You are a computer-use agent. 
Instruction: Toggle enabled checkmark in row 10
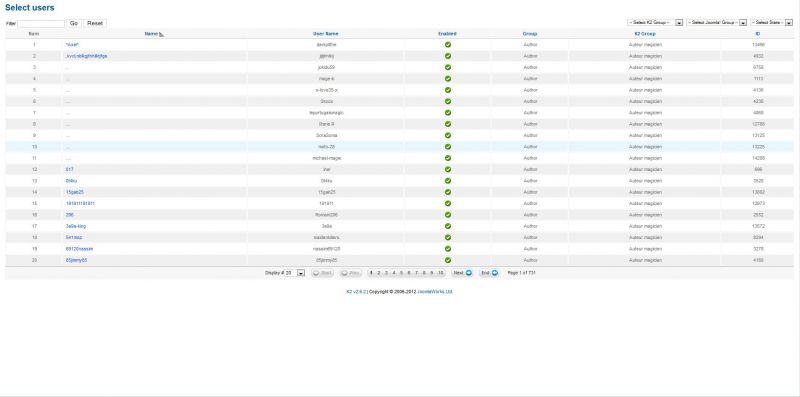pyautogui.click(x=447, y=147)
